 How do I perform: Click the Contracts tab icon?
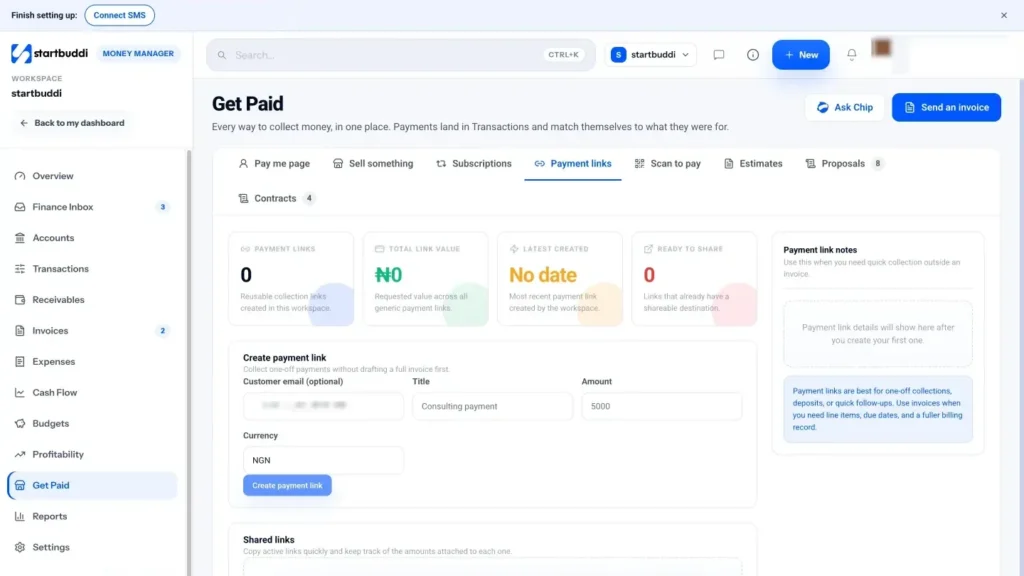pyautogui.click(x=244, y=198)
